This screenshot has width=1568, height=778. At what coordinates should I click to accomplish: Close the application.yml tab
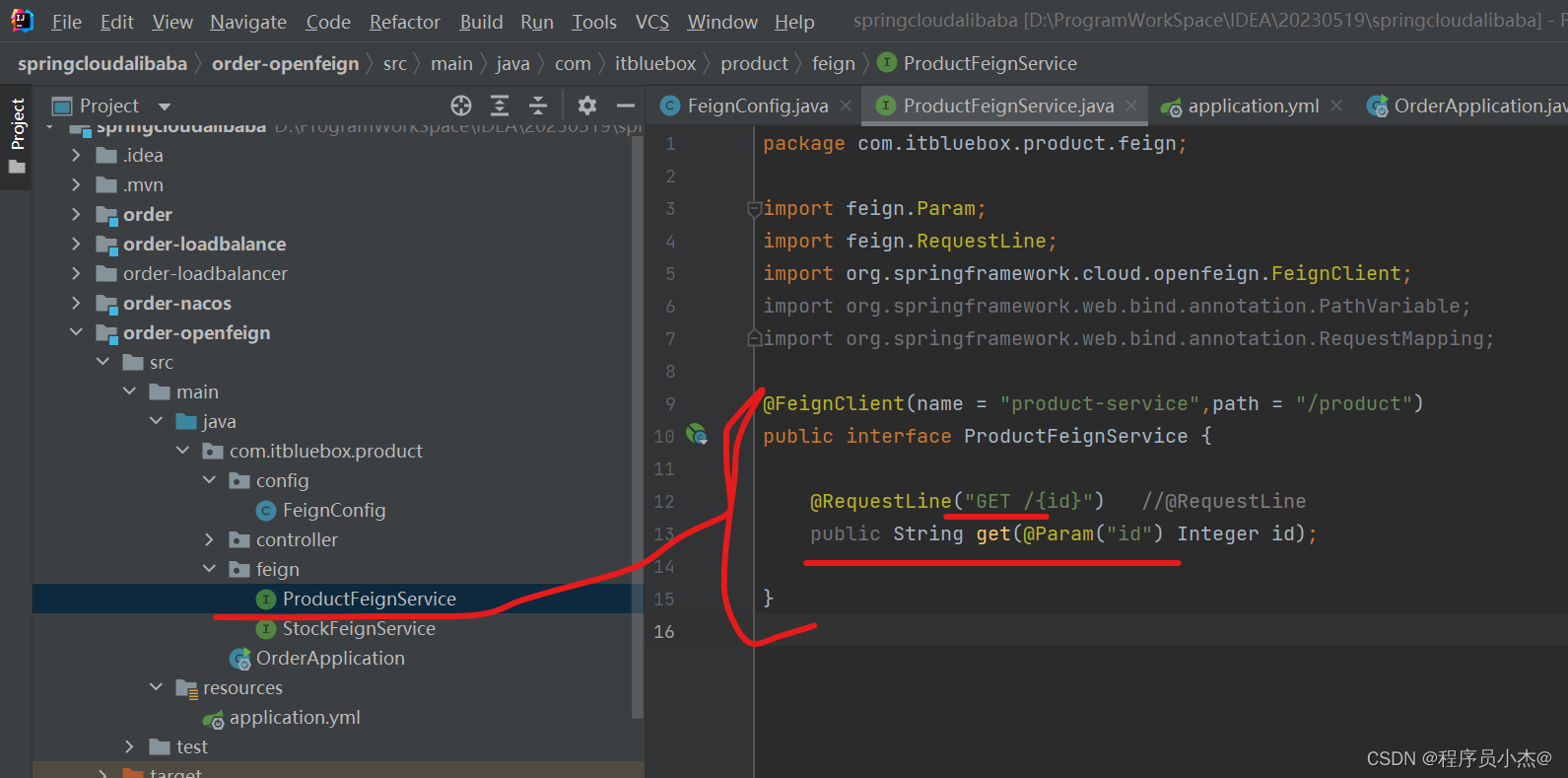pos(1336,106)
